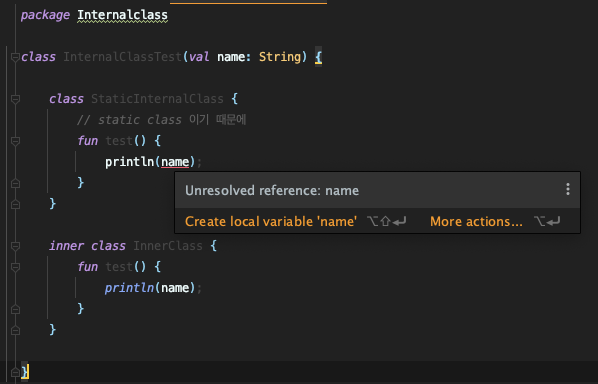
Task: Click the highlighted opening brace after String)
Action: pos(318,57)
